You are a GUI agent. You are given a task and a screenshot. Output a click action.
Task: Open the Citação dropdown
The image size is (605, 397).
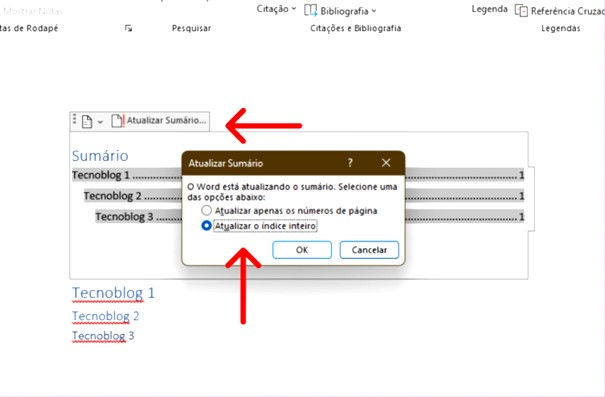[x=276, y=8]
